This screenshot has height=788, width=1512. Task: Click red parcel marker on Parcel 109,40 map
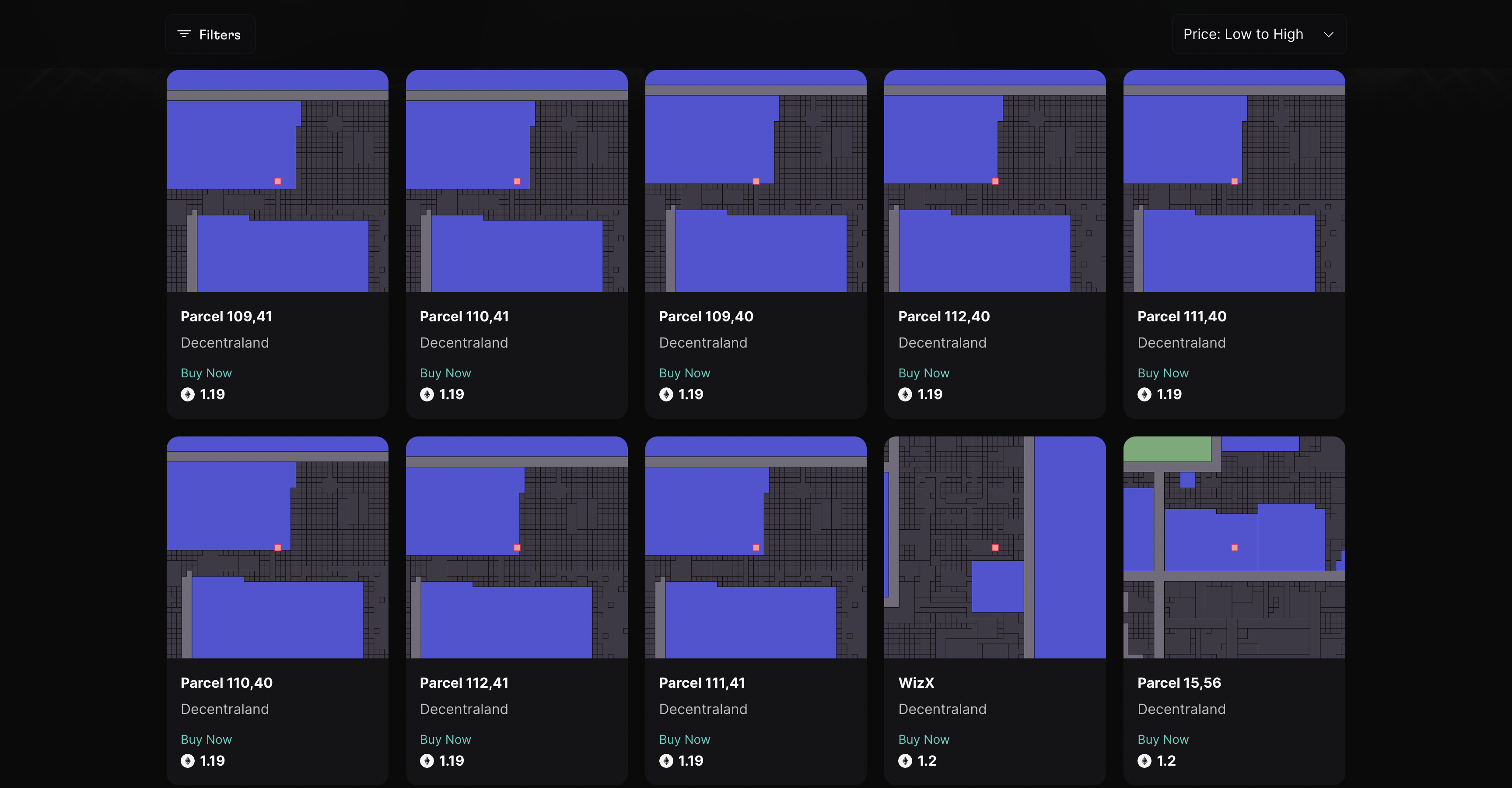pyautogui.click(x=756, y=181)
